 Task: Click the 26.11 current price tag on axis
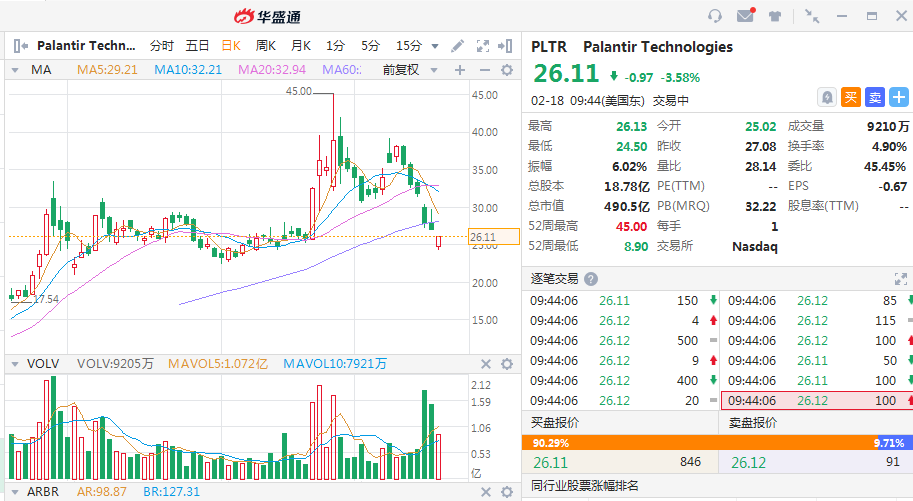pos(494,237)
